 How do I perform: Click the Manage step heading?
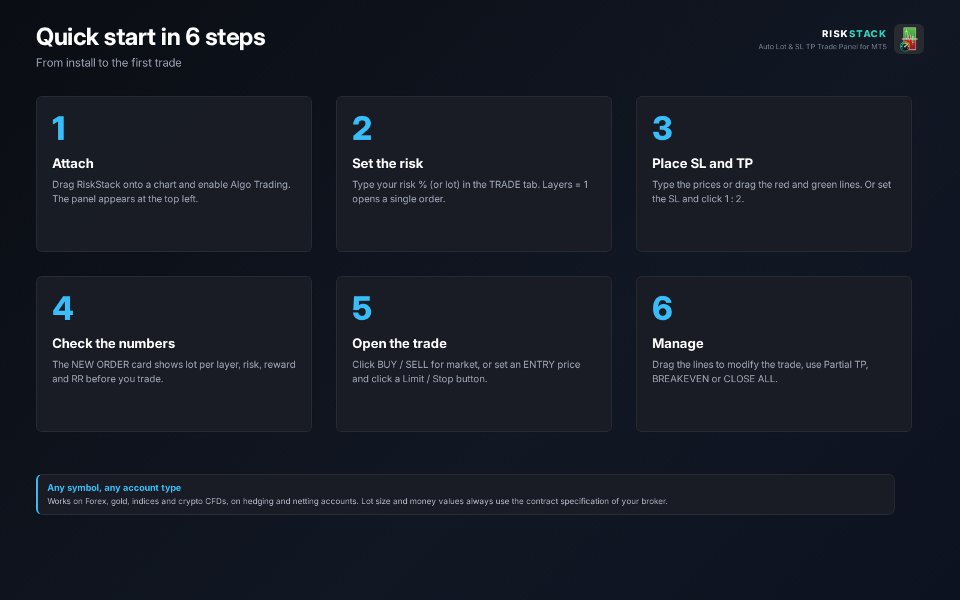pos(678,343)
